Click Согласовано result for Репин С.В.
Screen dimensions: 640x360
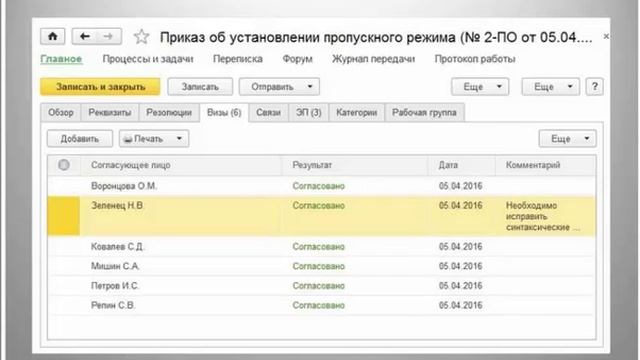click(318, 305)
